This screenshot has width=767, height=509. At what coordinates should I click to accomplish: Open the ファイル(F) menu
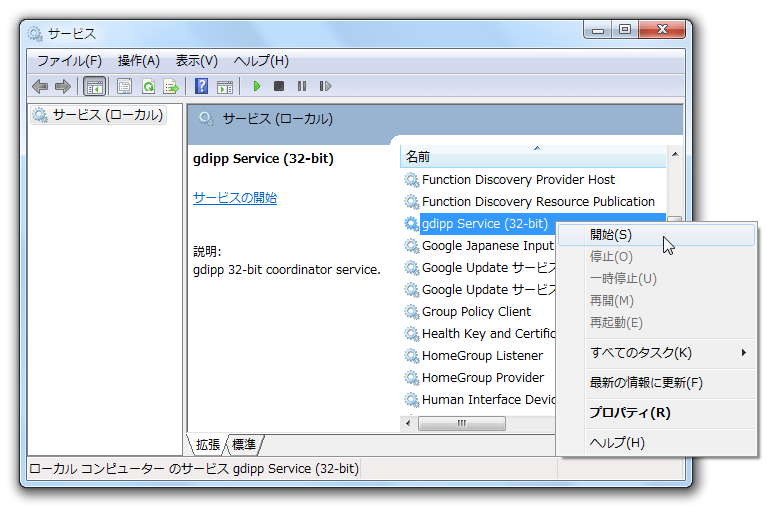(x=69, y=61)
